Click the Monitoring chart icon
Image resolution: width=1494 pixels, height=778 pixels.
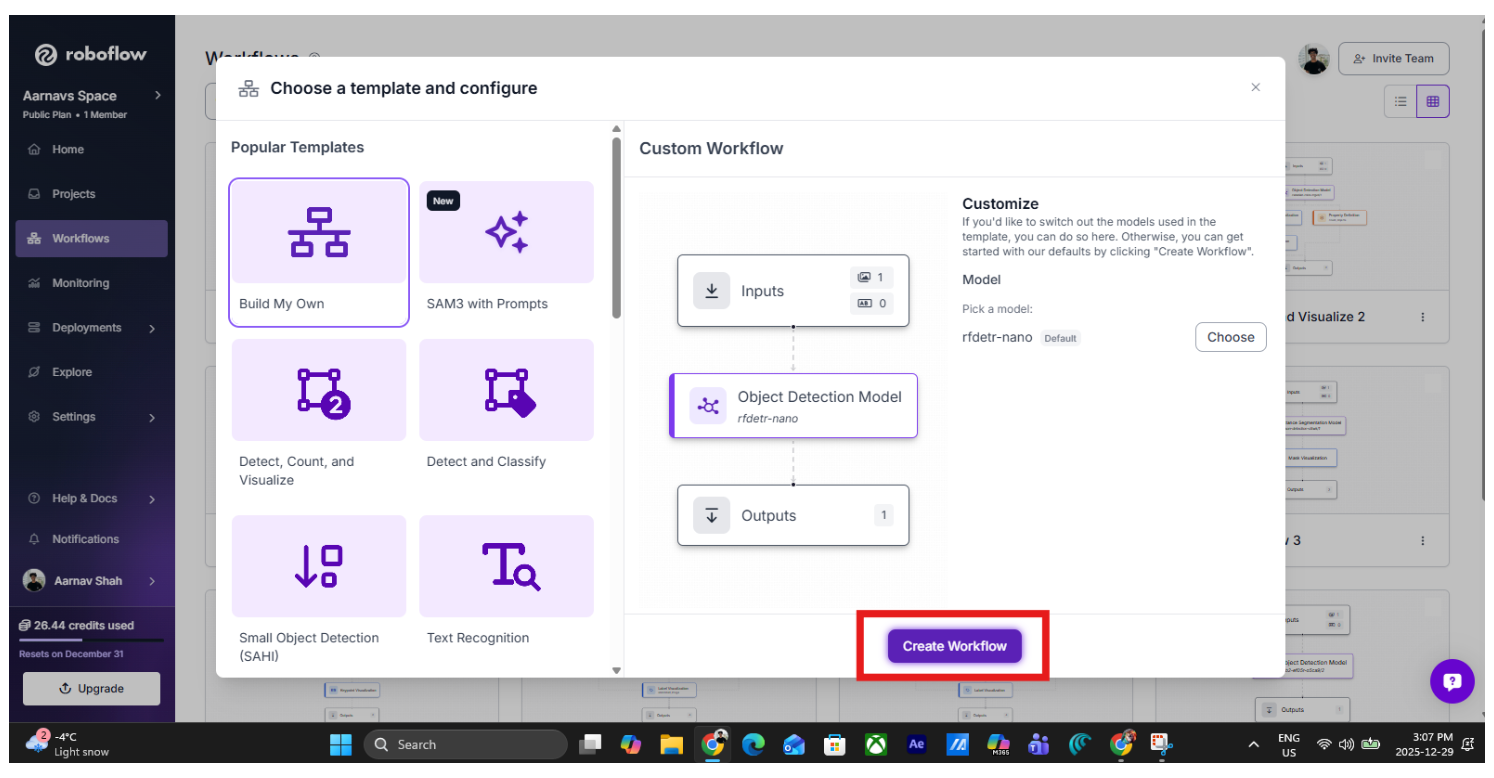point(34,283)
